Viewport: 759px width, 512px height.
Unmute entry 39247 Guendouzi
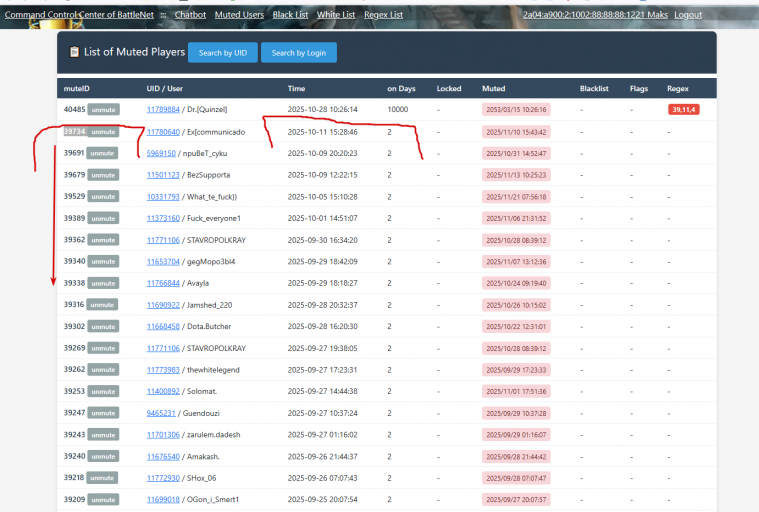(x=104, y=413)
